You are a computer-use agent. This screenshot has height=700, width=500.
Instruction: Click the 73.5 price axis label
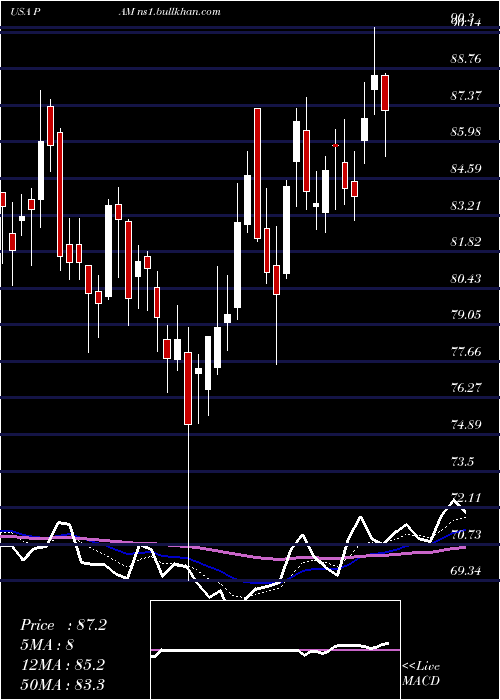click(462, 461)
